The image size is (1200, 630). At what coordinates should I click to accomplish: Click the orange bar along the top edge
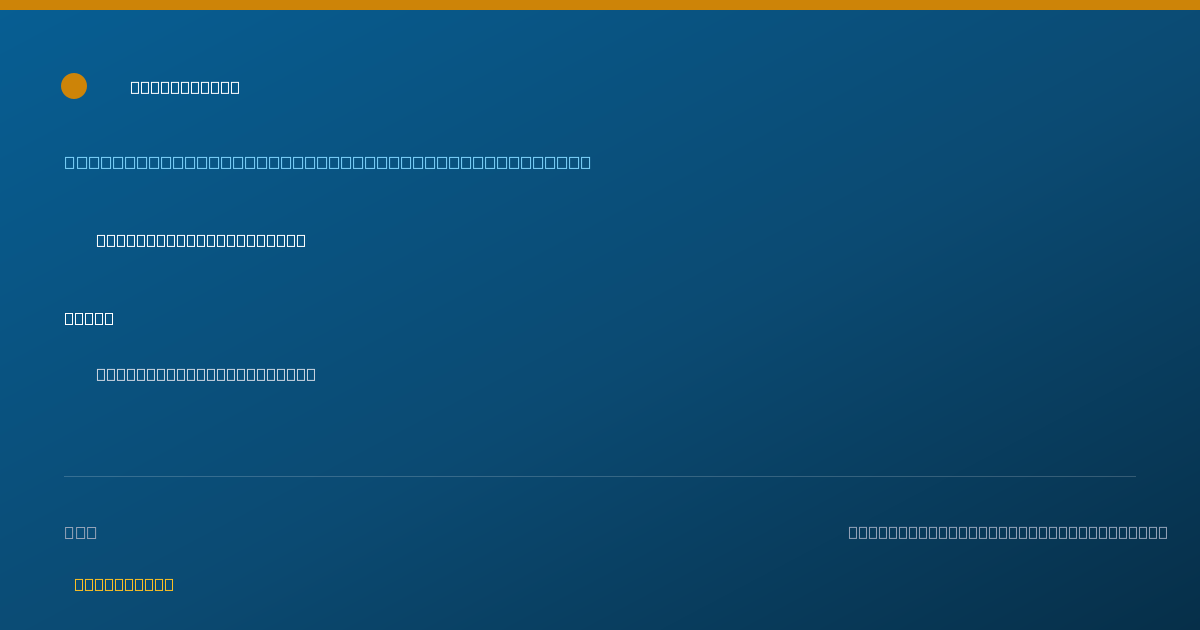tap(600, 5)
